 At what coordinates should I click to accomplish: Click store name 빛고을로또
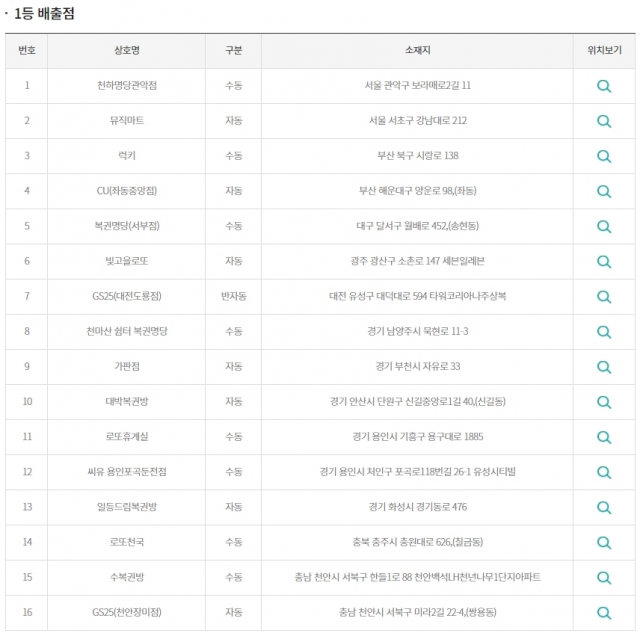point(127,261)
